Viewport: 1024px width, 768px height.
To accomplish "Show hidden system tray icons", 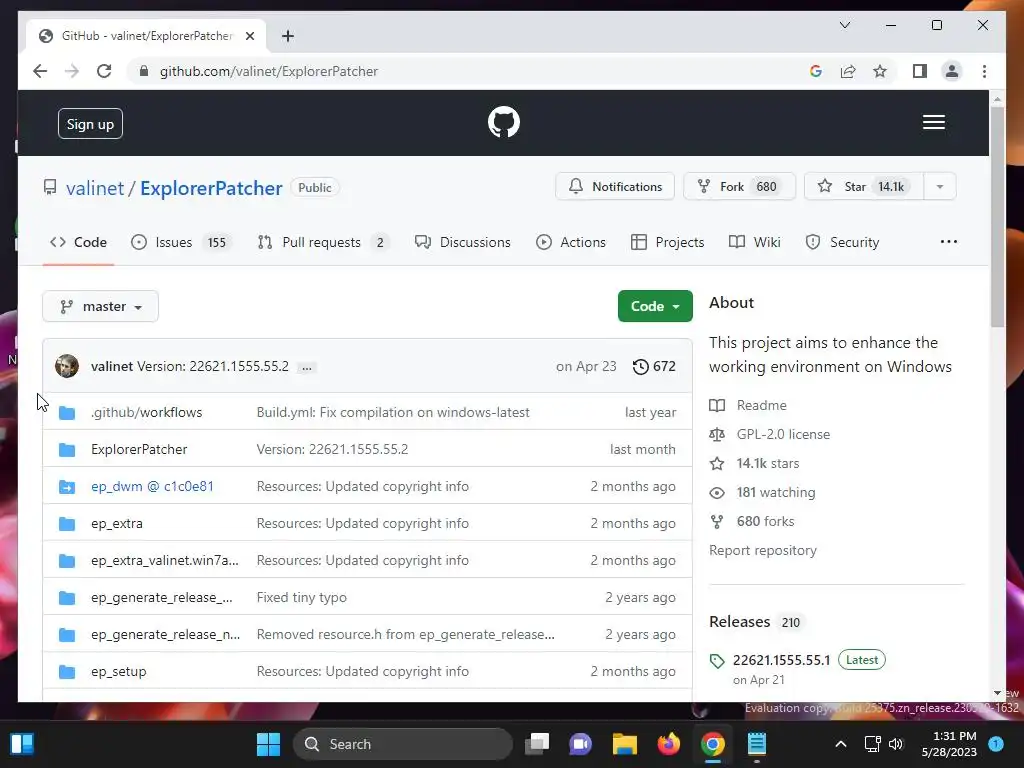I will click(840, 744).
